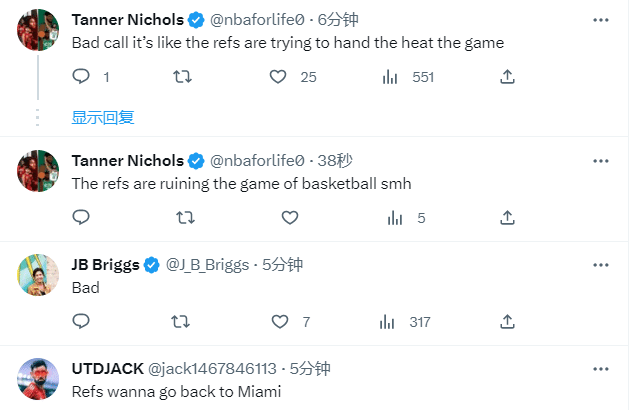The image size is (641, 410).
Task: Open the @nbaforlife0 handle on the 38秒 tweet
Action: coord(255,160)
